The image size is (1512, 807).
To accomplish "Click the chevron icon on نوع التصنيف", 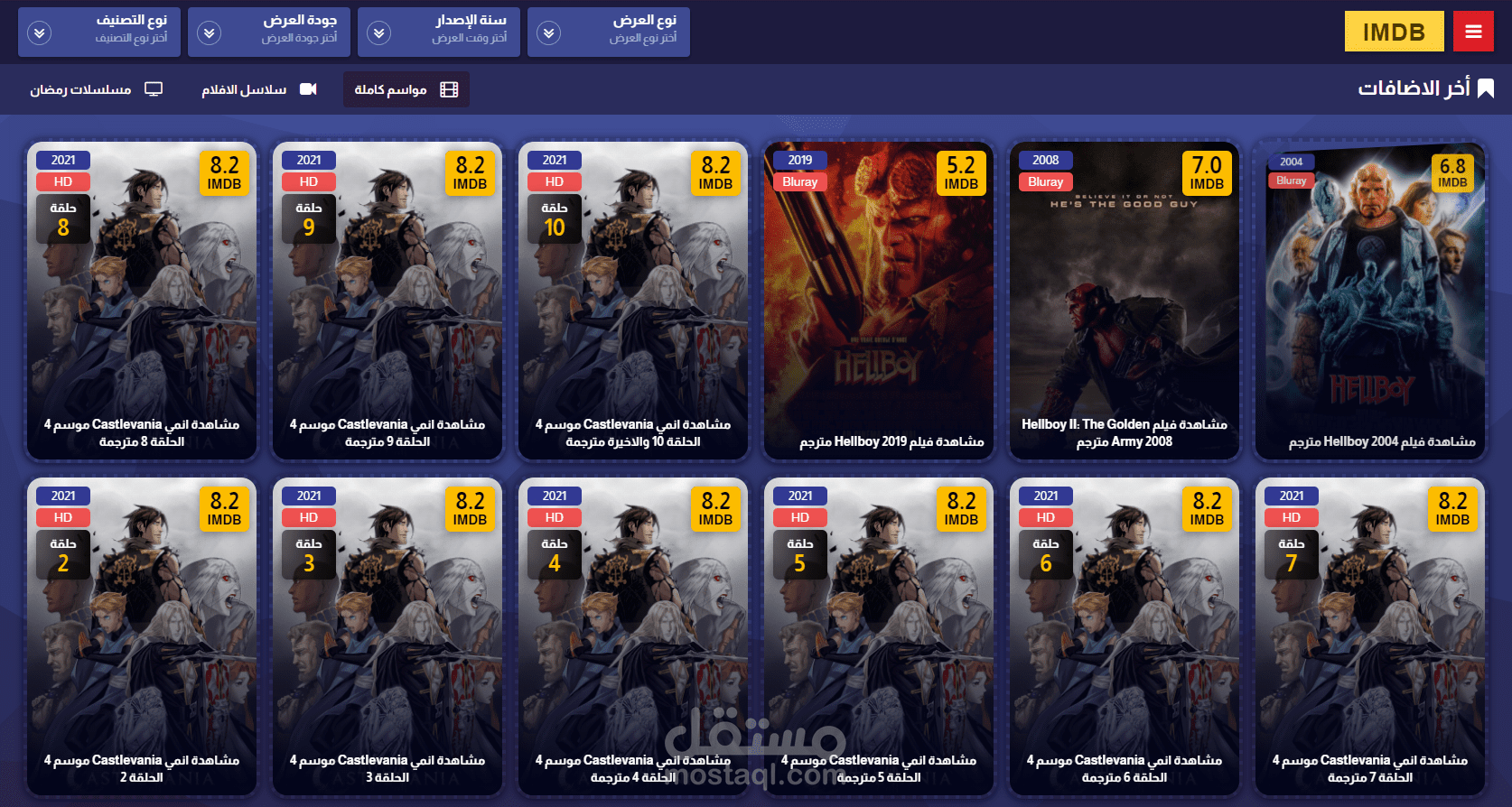I will (x=39, y=32).
